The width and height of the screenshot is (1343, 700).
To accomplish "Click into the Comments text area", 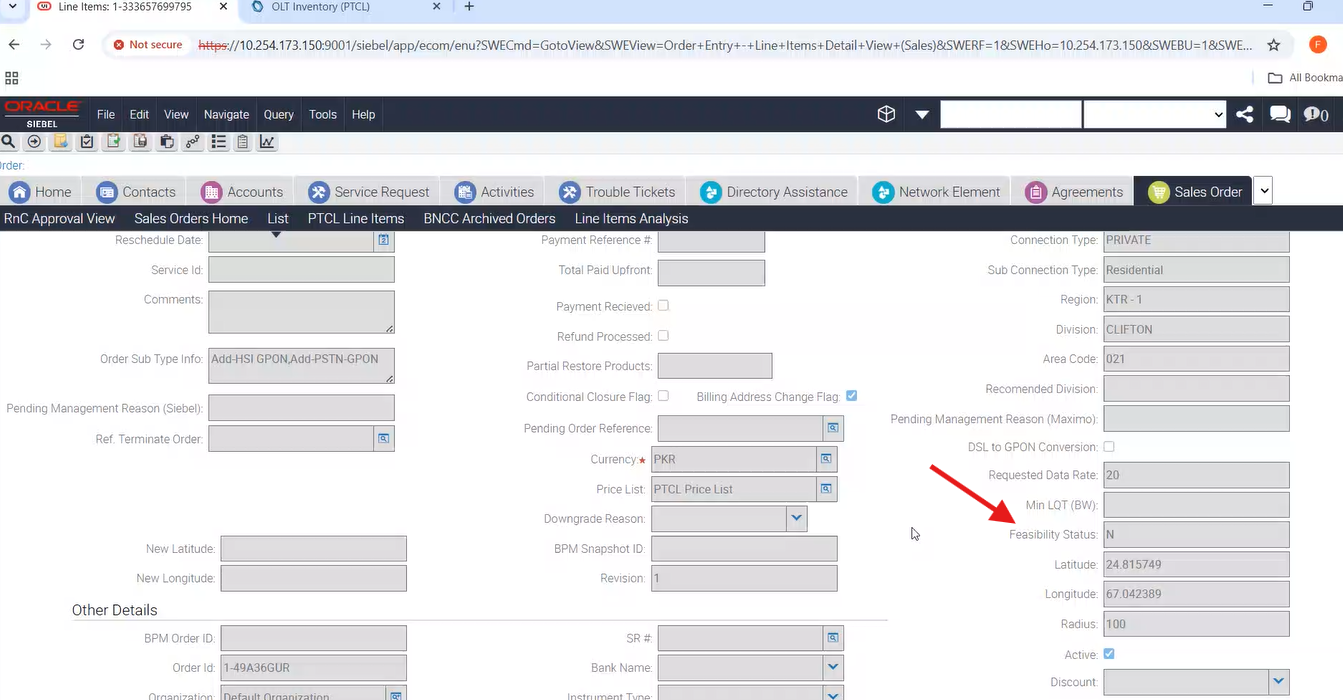I will 301,312.
